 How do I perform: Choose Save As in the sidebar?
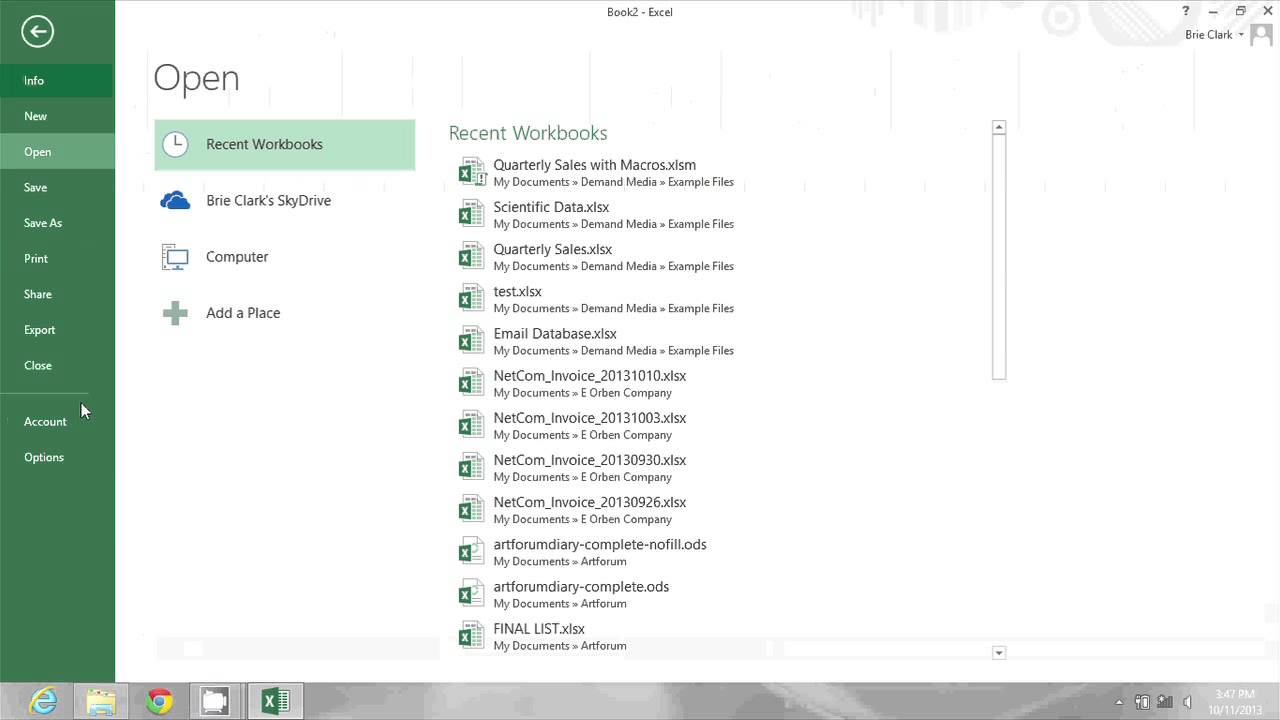point(57,223)
